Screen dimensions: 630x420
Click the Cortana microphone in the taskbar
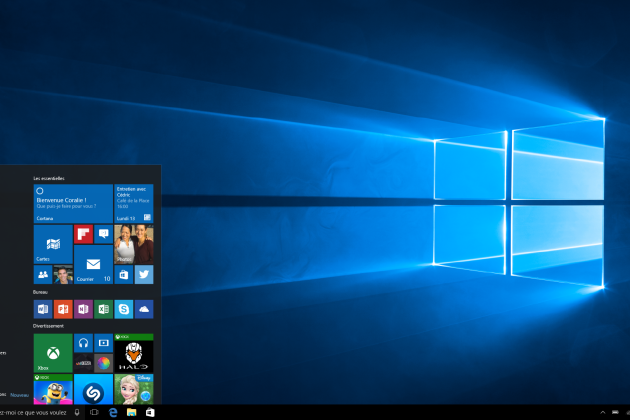coord(77,412)
